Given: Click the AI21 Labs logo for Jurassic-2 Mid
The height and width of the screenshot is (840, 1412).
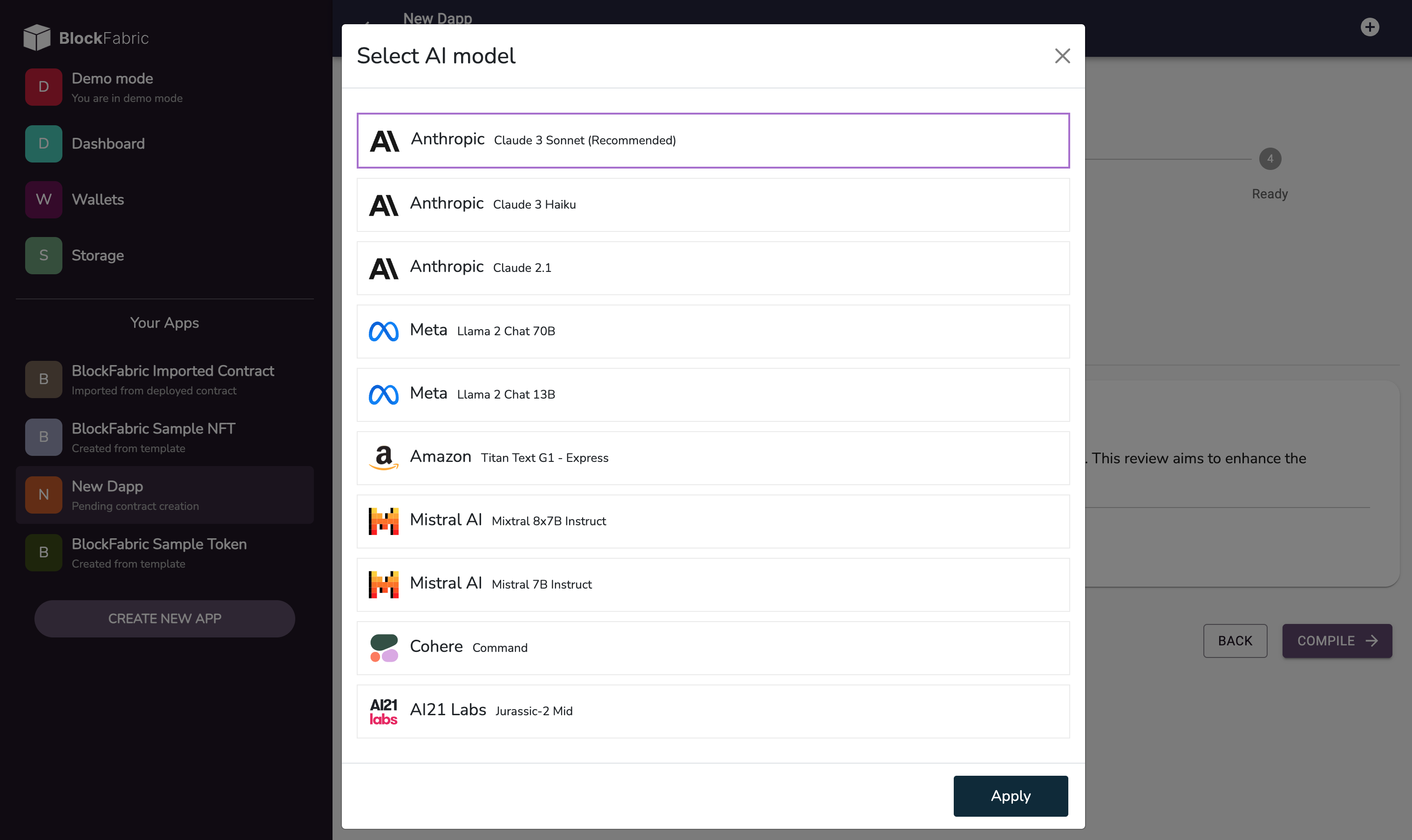Looking at the screenshot, I should [x=383, y=711].
